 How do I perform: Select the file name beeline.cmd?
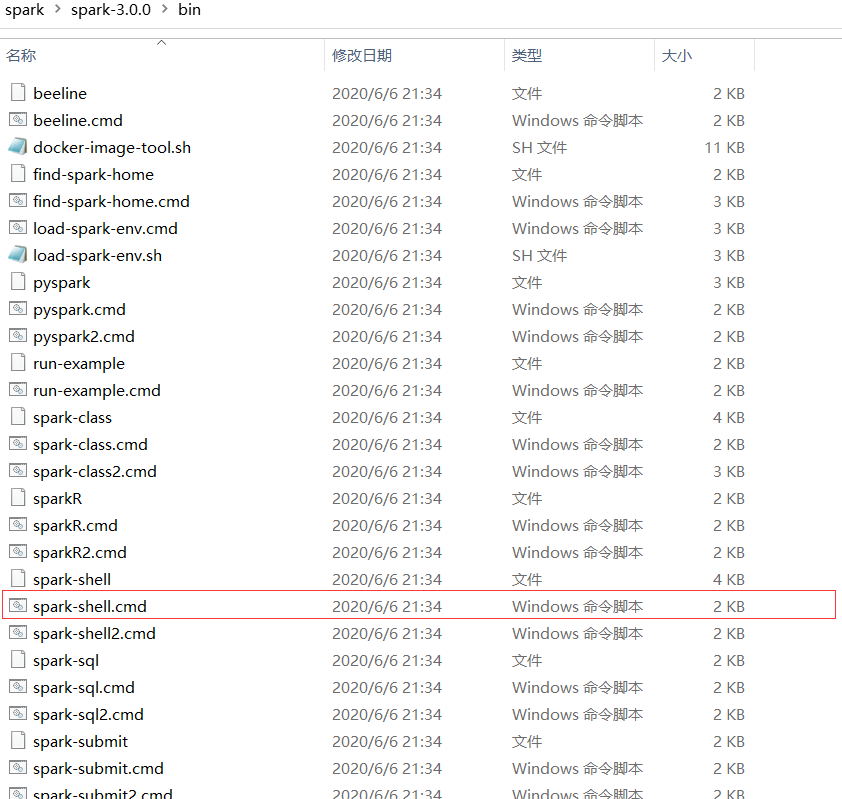tap(78, 120)
